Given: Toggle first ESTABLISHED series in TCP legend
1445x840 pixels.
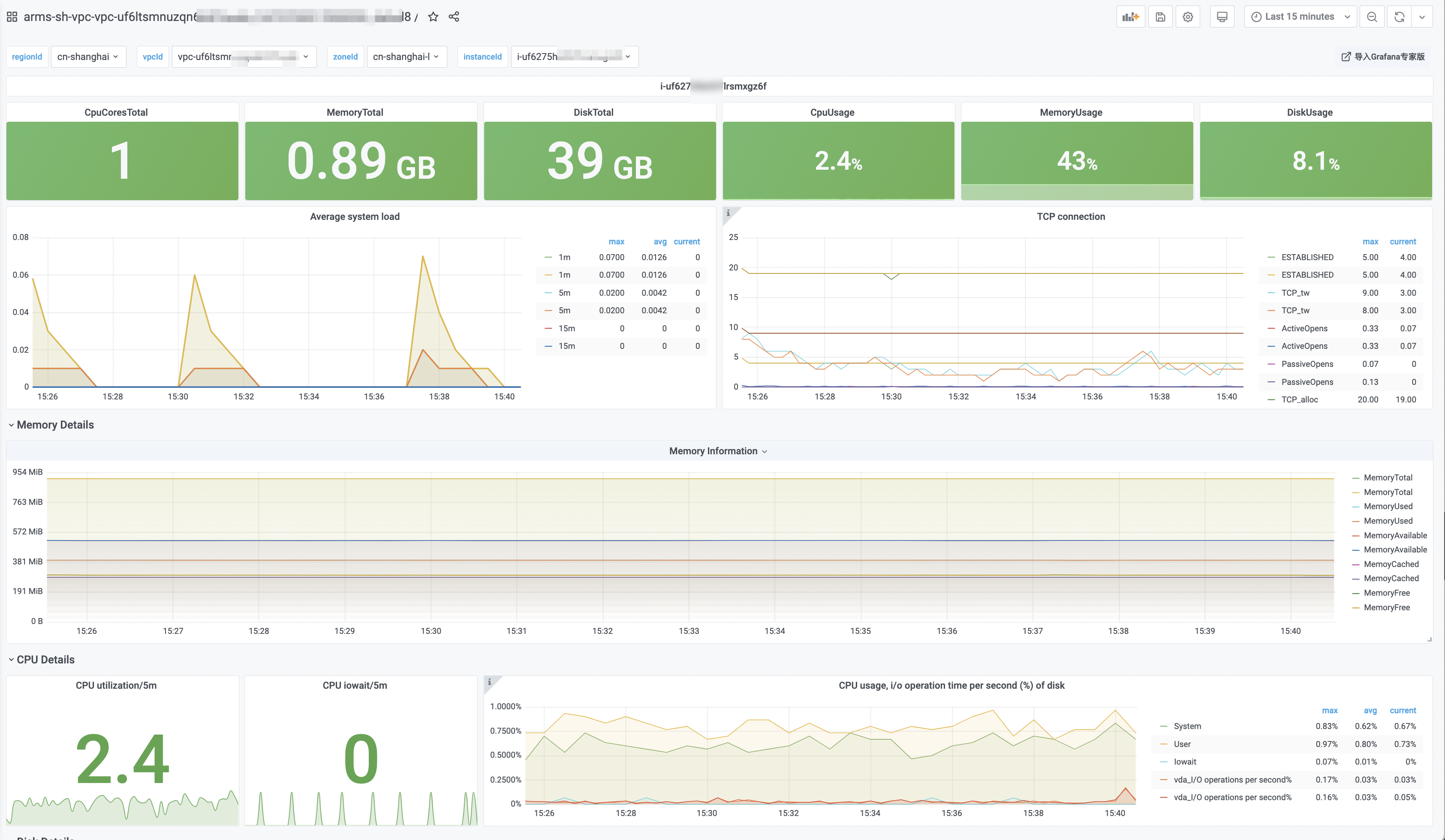Looking at the screenshot, I should click(x=1307, y=257).
